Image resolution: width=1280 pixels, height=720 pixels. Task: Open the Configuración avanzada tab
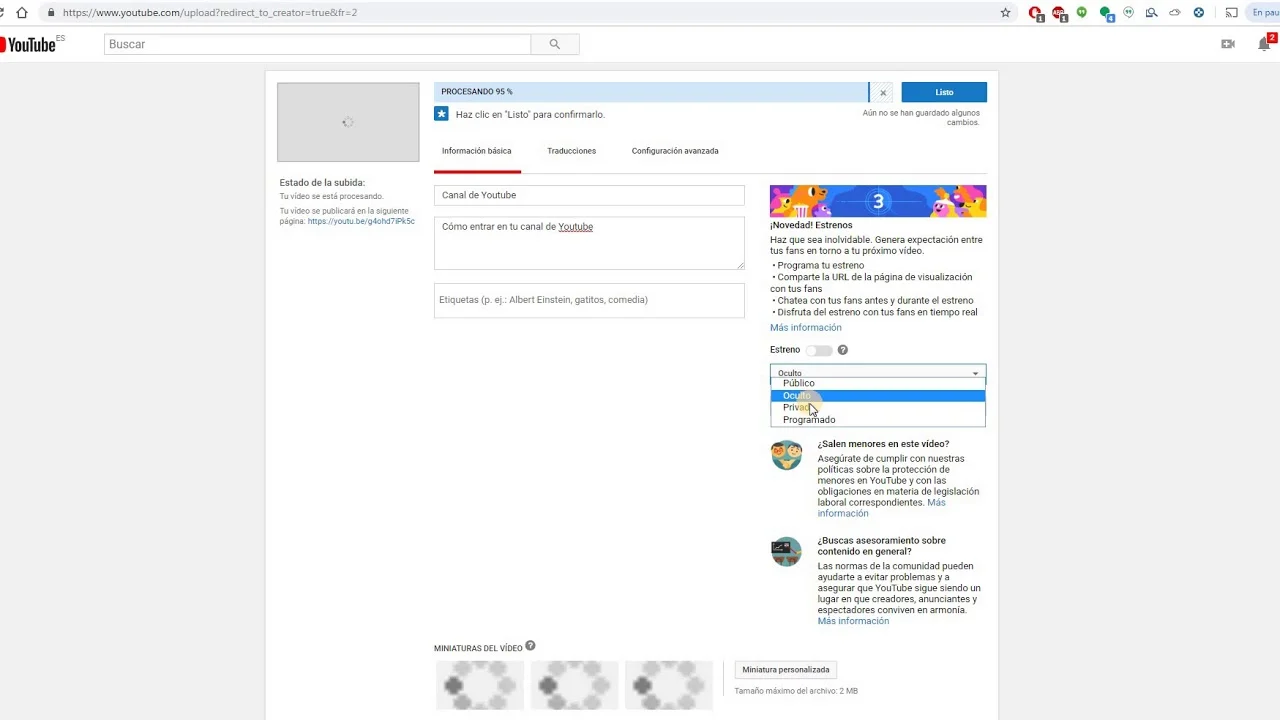pyautogui.click(x=674, y=151)
